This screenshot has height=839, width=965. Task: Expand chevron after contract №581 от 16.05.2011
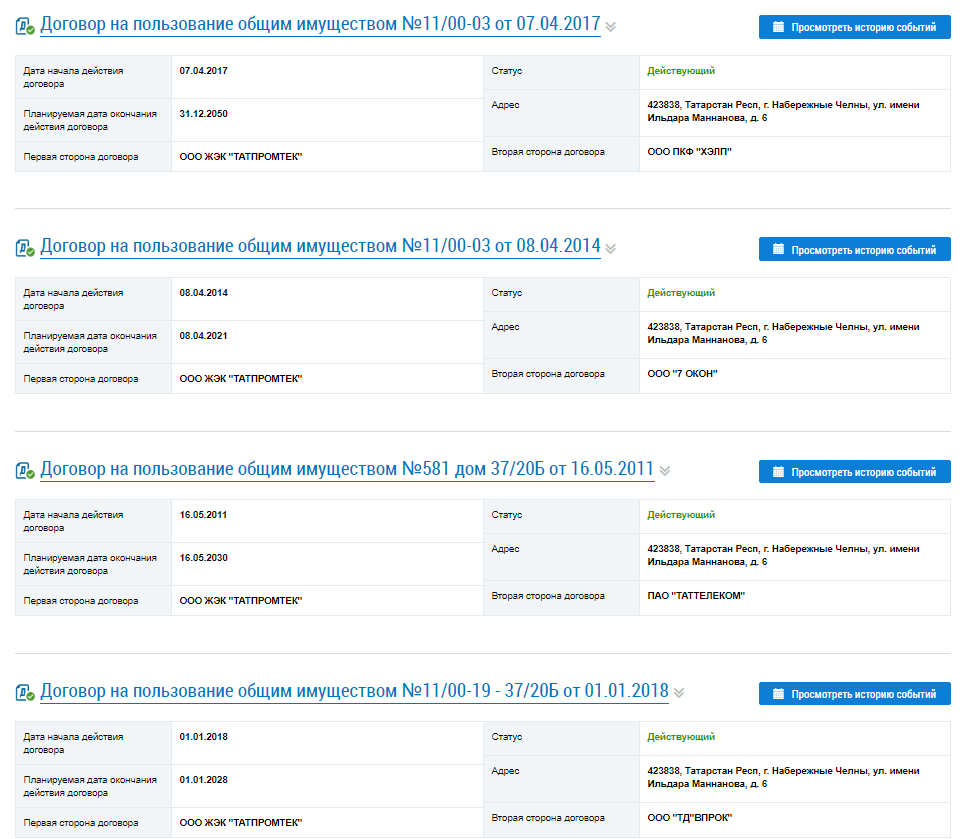[x=665, y=471]
